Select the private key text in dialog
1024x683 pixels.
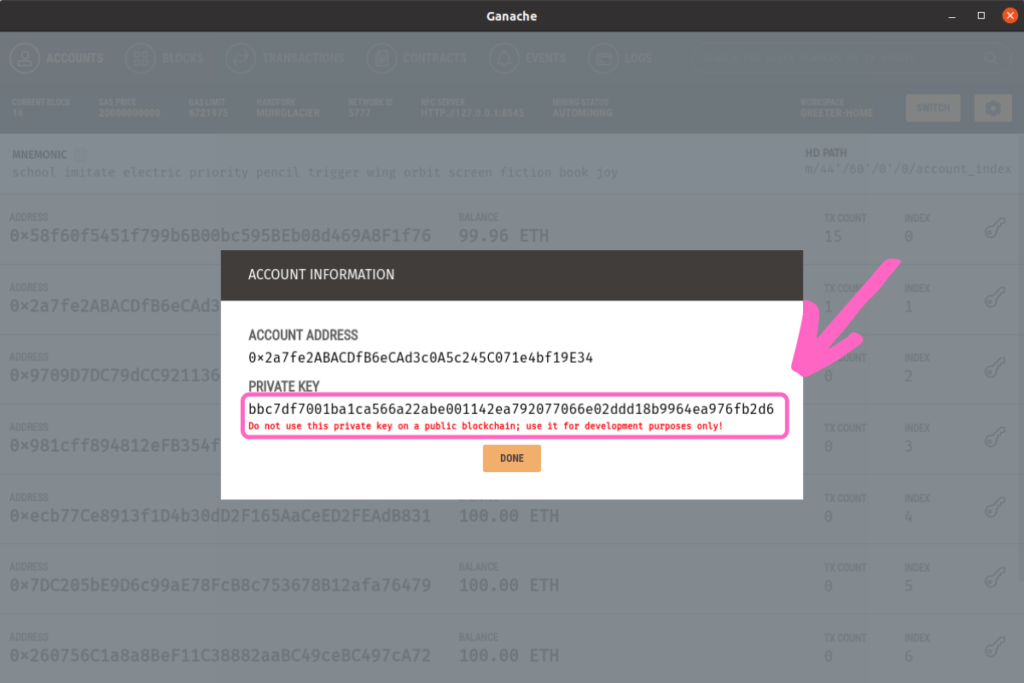click(511, 409)
